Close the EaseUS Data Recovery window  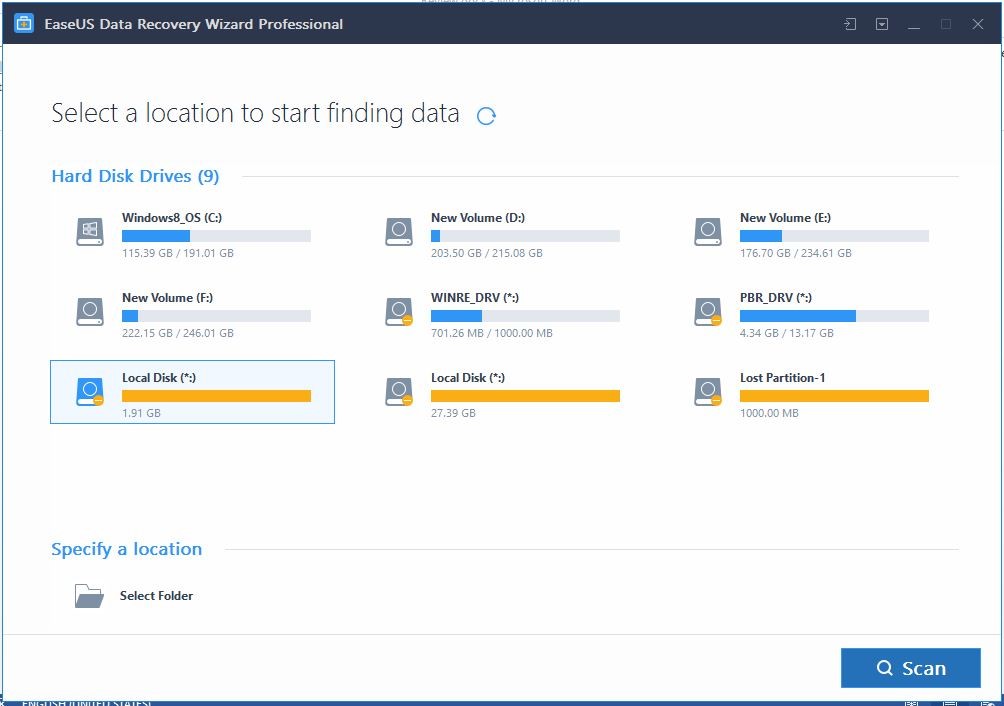(x=978, y=24)
